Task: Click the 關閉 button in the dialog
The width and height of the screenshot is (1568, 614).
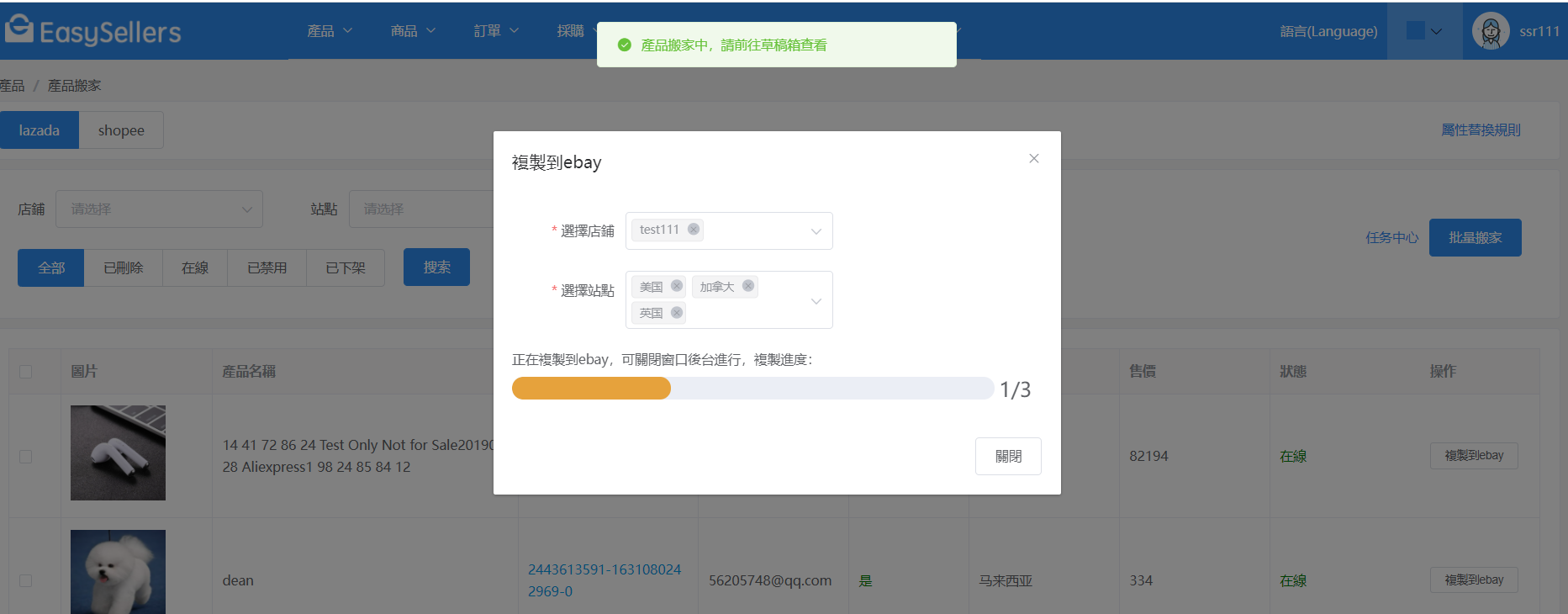Action: [x=1008, y=456]
